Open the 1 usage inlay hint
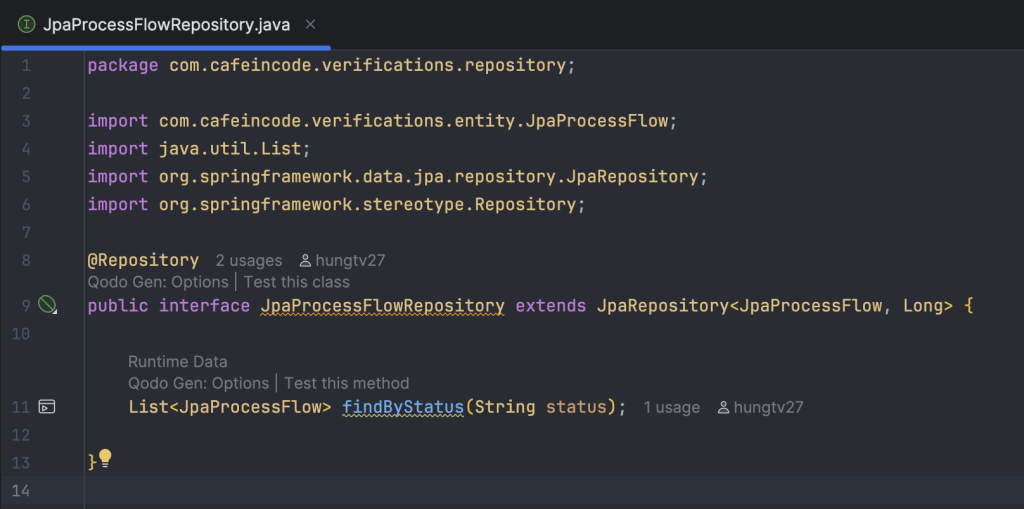 (x=671, y=408)
